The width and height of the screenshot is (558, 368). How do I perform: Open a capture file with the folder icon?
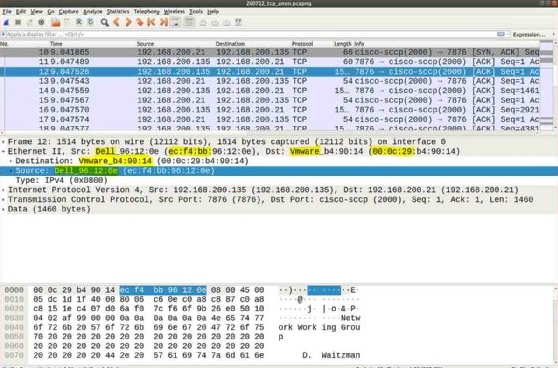pyautogui.click(x=56, y=22)
